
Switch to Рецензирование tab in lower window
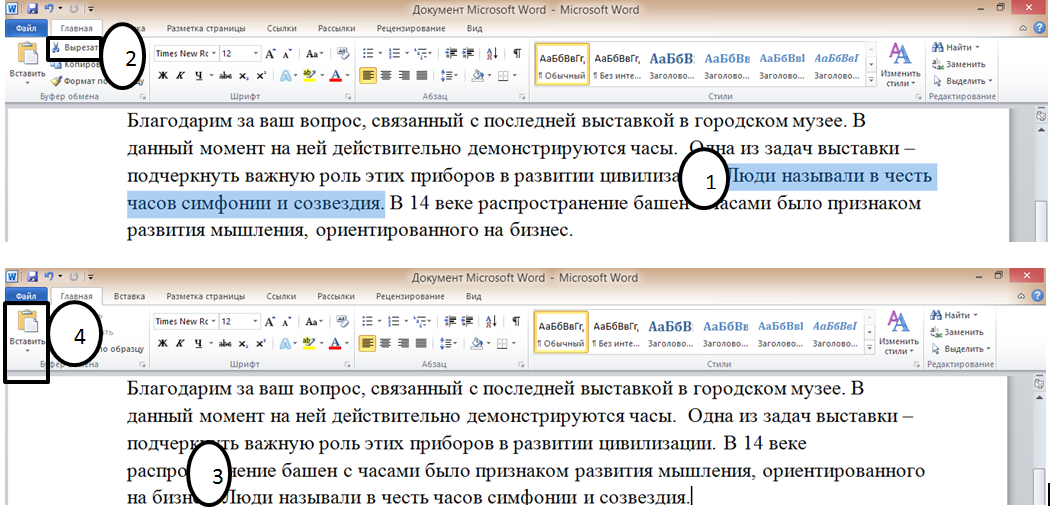coord(410,296)
